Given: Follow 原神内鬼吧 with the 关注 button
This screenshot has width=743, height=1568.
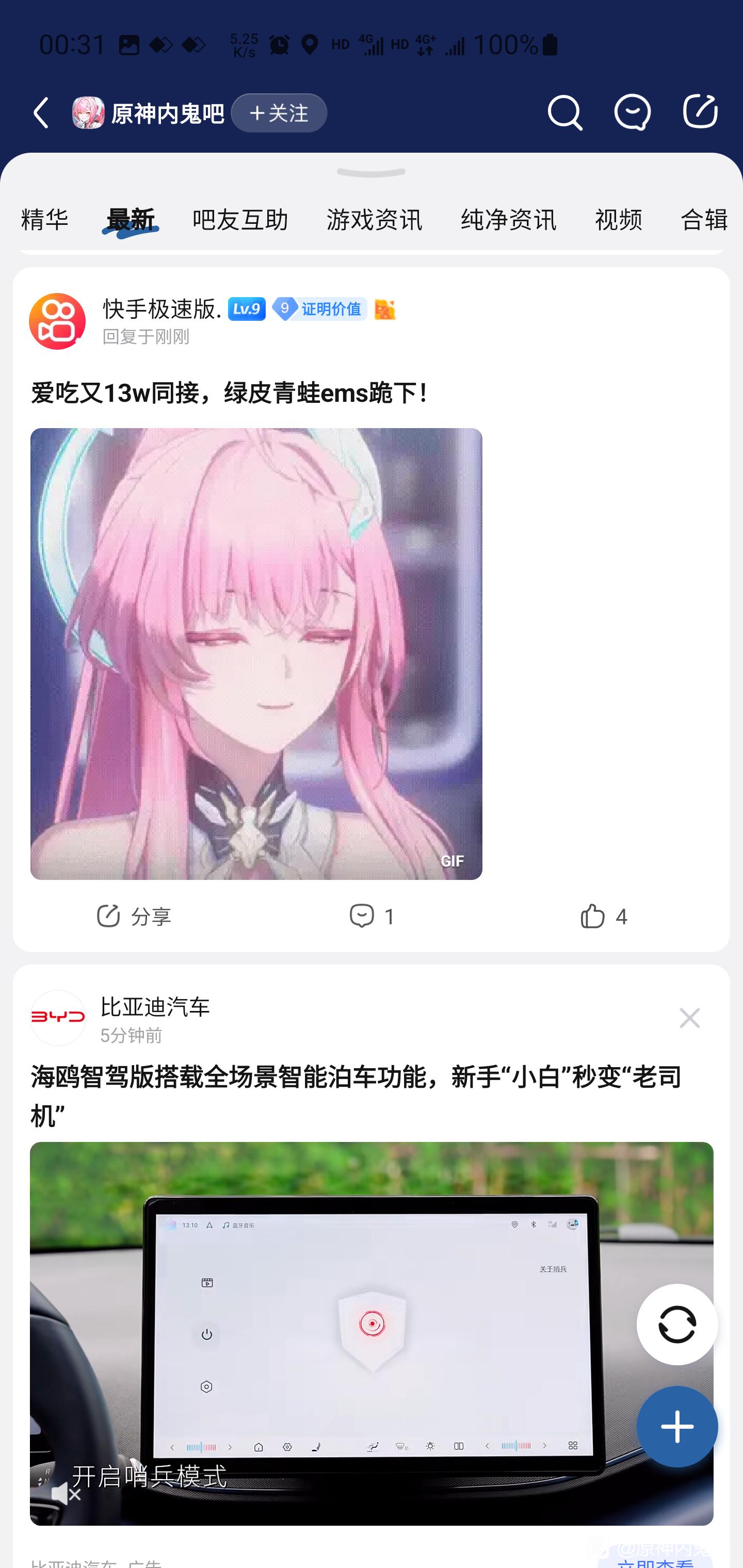Looking at the screenshot, I should [x=279, y=112].
